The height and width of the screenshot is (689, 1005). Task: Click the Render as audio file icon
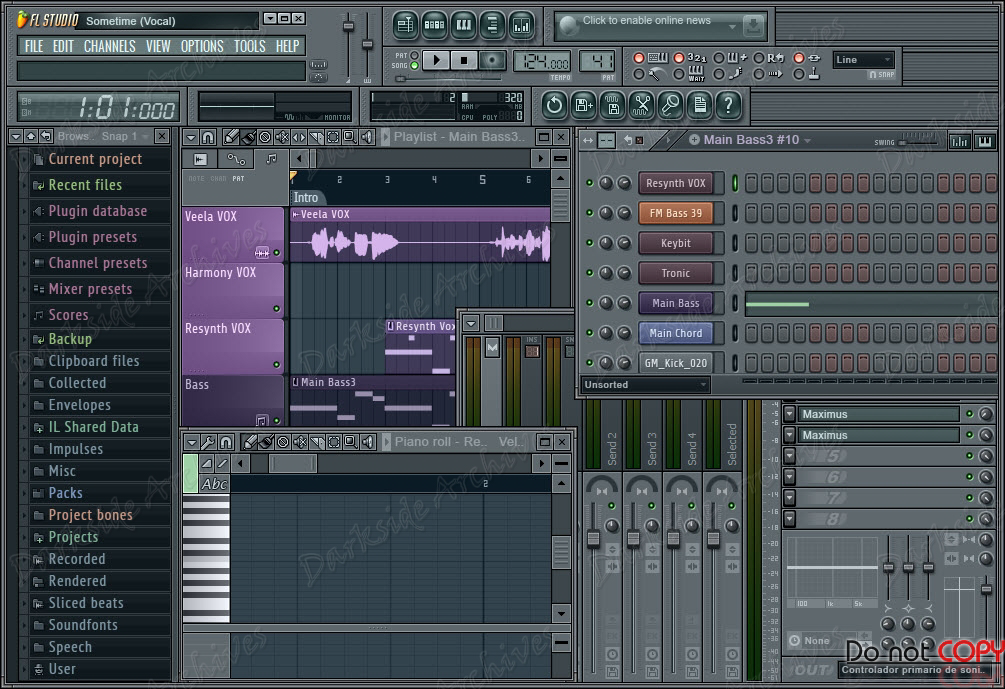[x=613, y=105]
